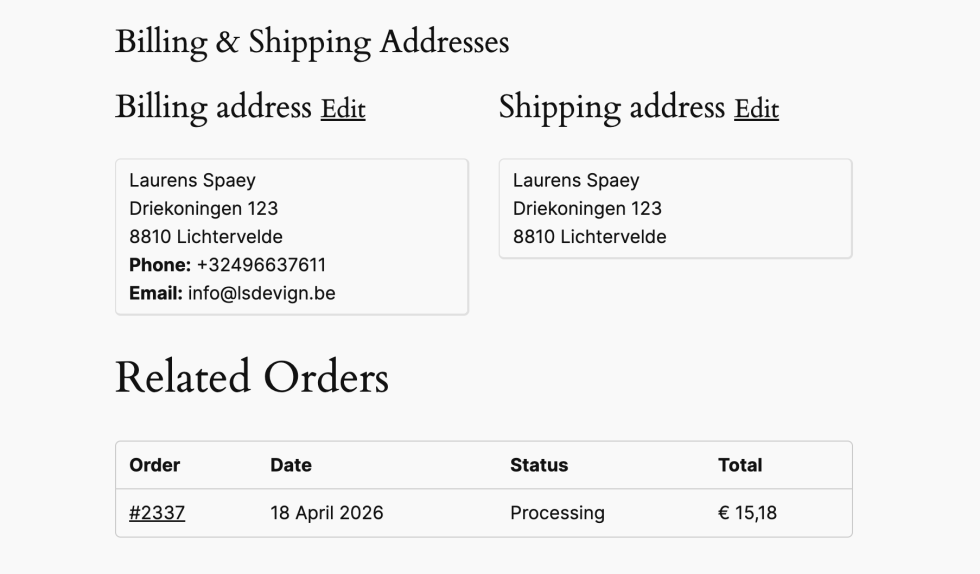The height and width of the screenshot is (574, 980).
Task: Edit the shipping address
Action: 756,109
